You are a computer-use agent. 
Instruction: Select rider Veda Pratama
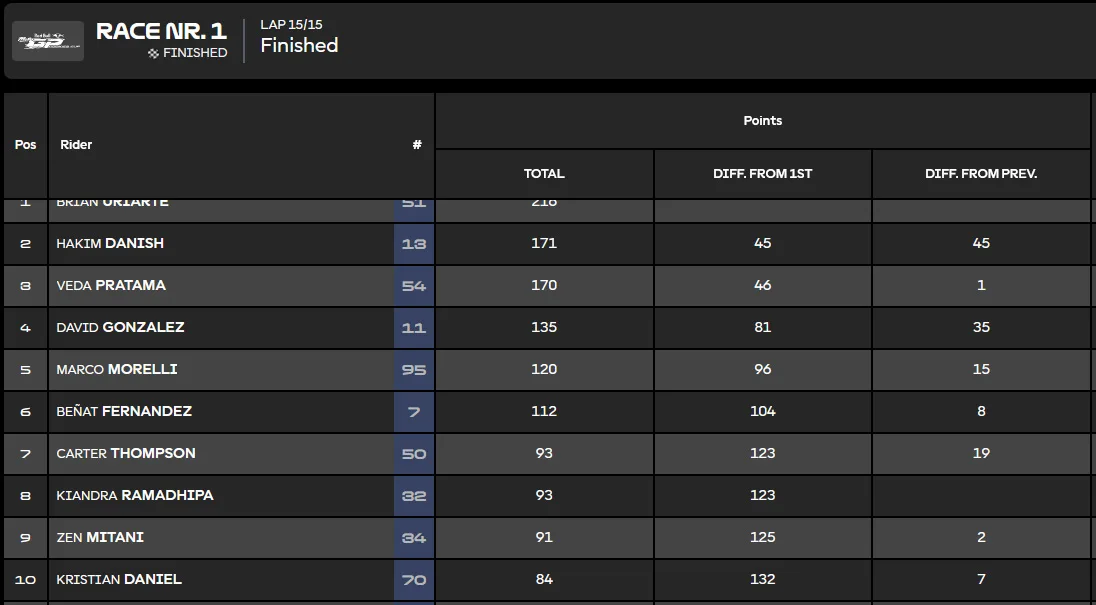tap(110, 285)
